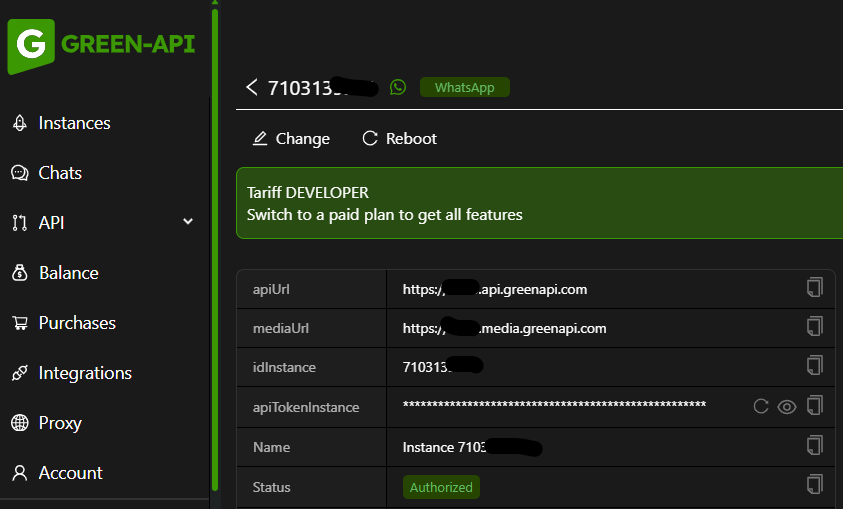
Task: Click the Change button
Action: pyautogui.click(x=291, y=139)
